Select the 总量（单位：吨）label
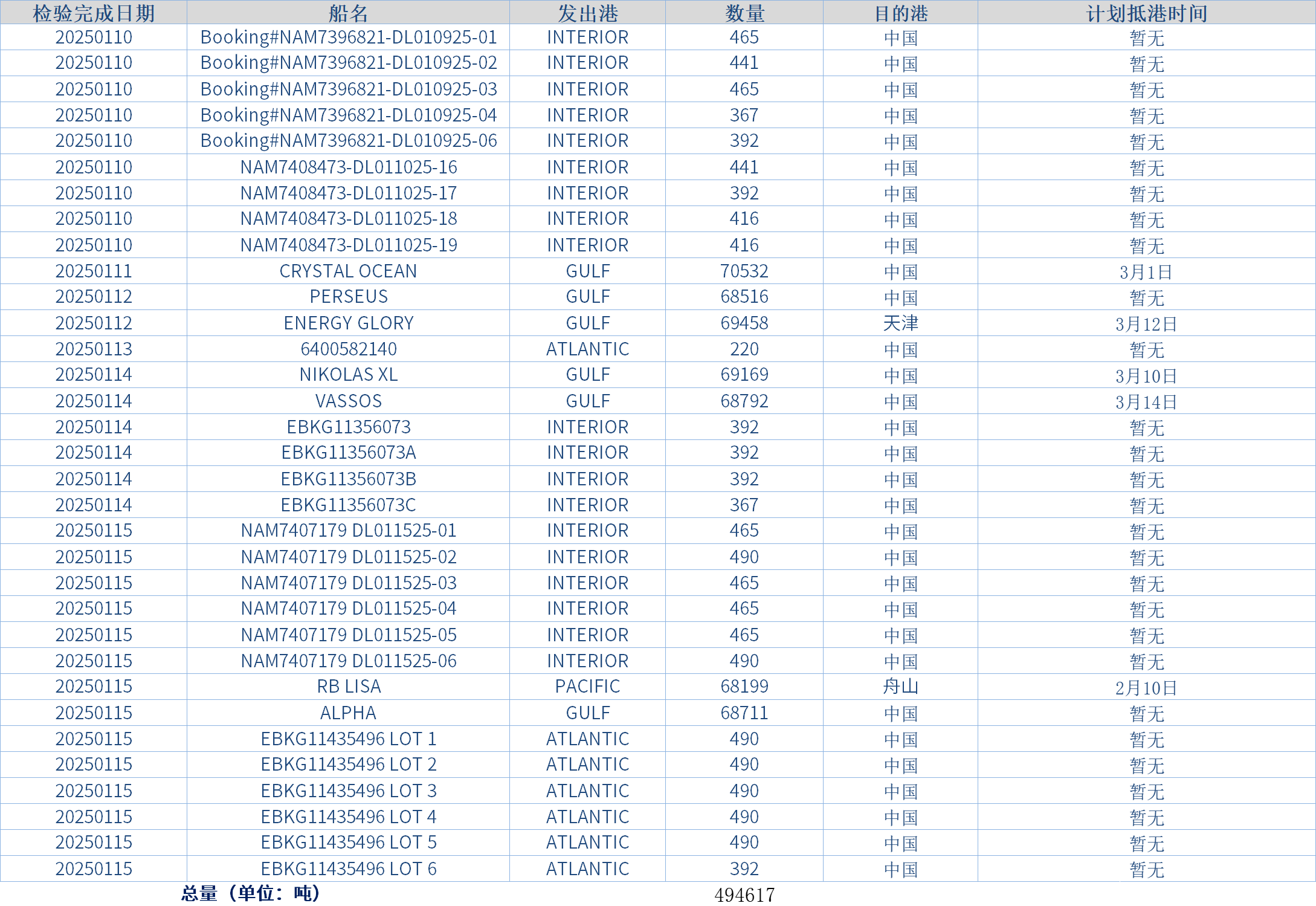 tap(250, 893)
